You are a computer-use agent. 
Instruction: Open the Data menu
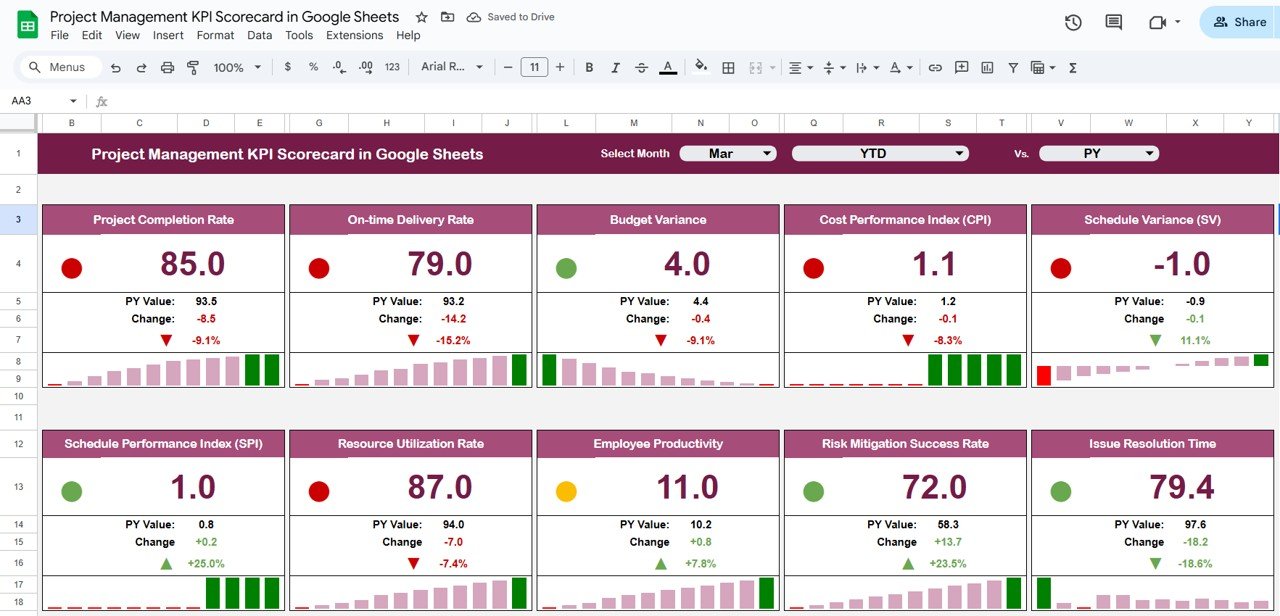point(259,35)
